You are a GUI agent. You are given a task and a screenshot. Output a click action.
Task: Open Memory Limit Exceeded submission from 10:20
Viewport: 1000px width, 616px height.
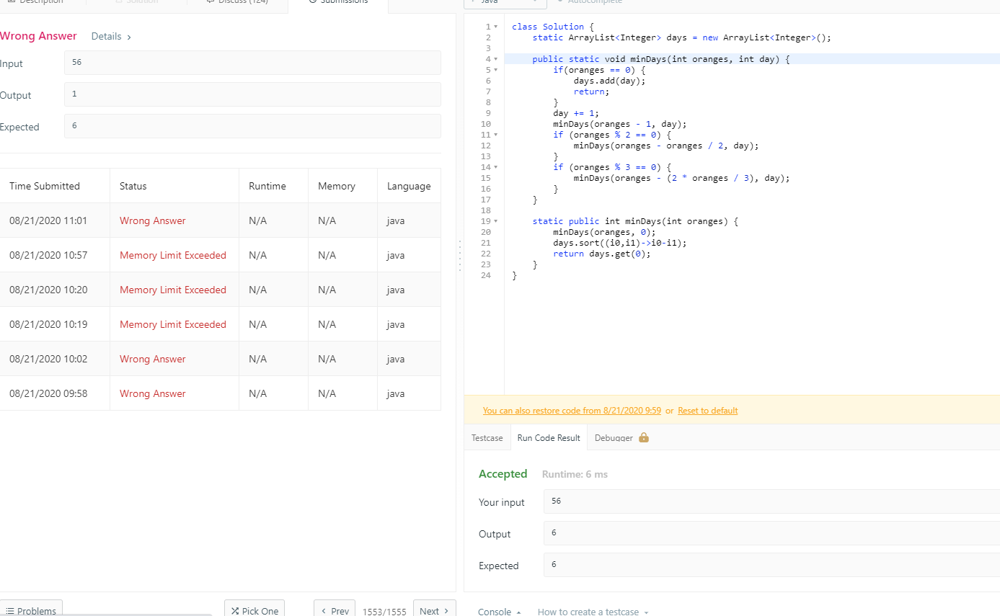(173, 290)
